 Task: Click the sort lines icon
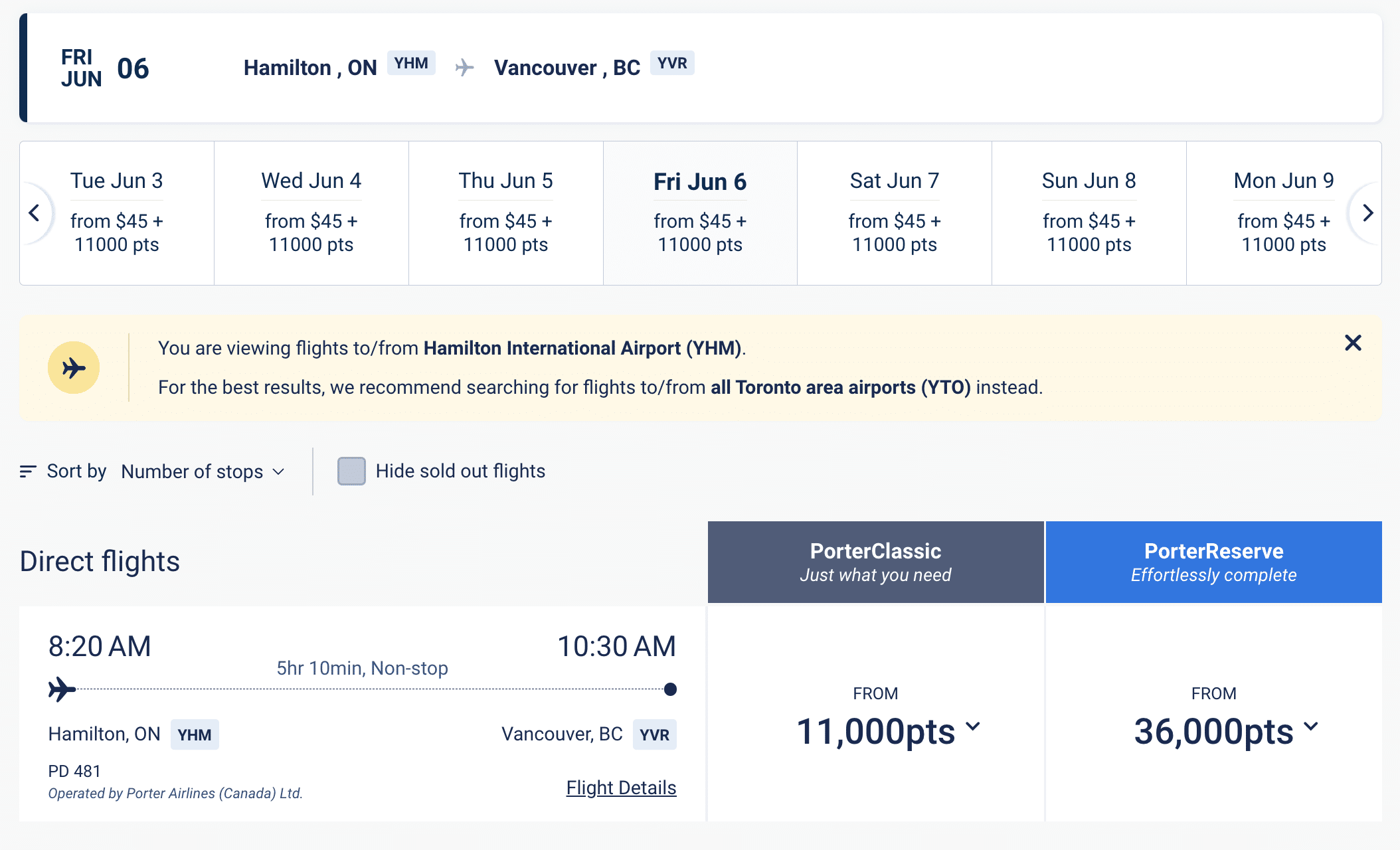[x=28, y=471]
